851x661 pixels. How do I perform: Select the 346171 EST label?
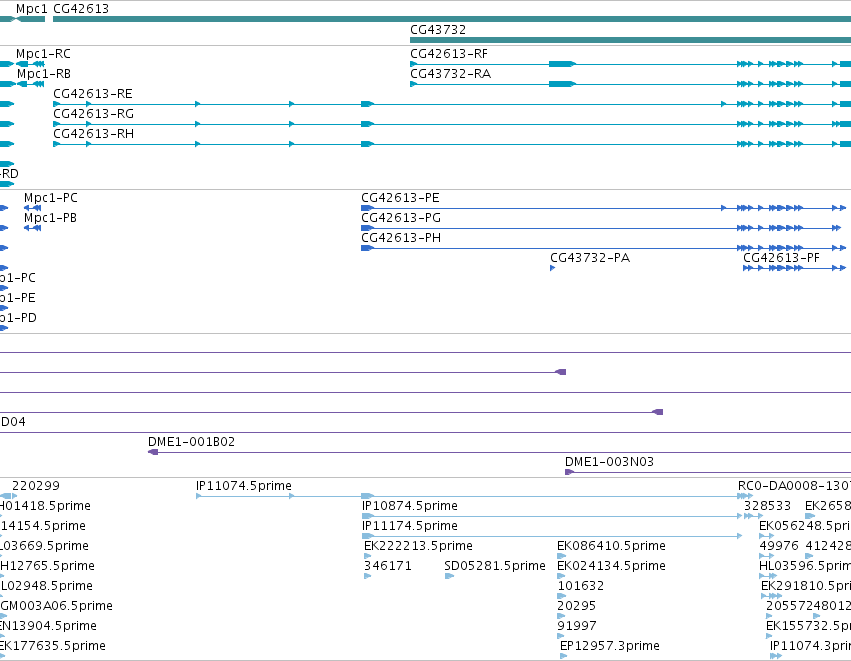click(x=388, y=567)
